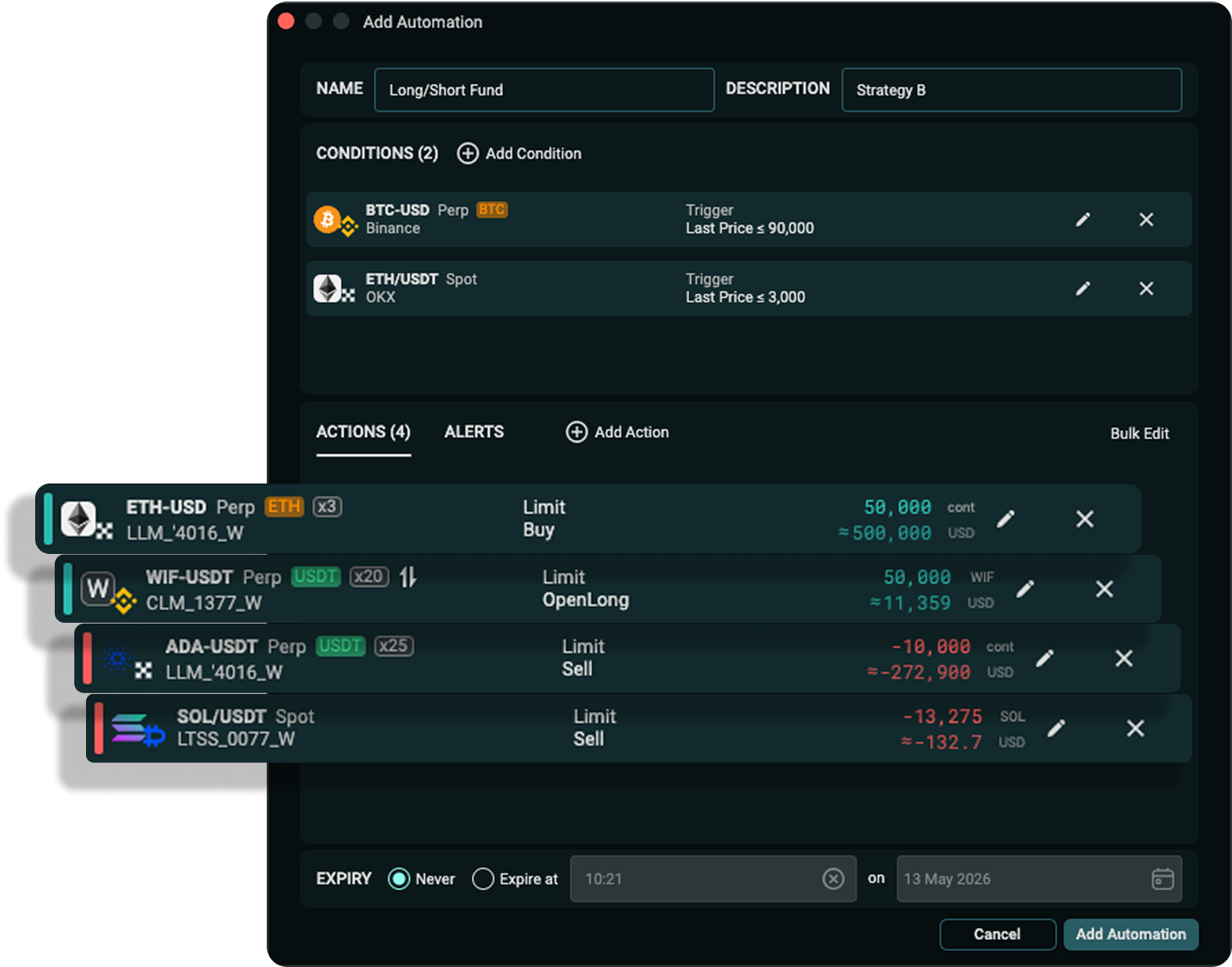The height and width of the screenshot is (967, 1232).
Task: Click Bulk Edit
Action: (x=1140, y=433)
